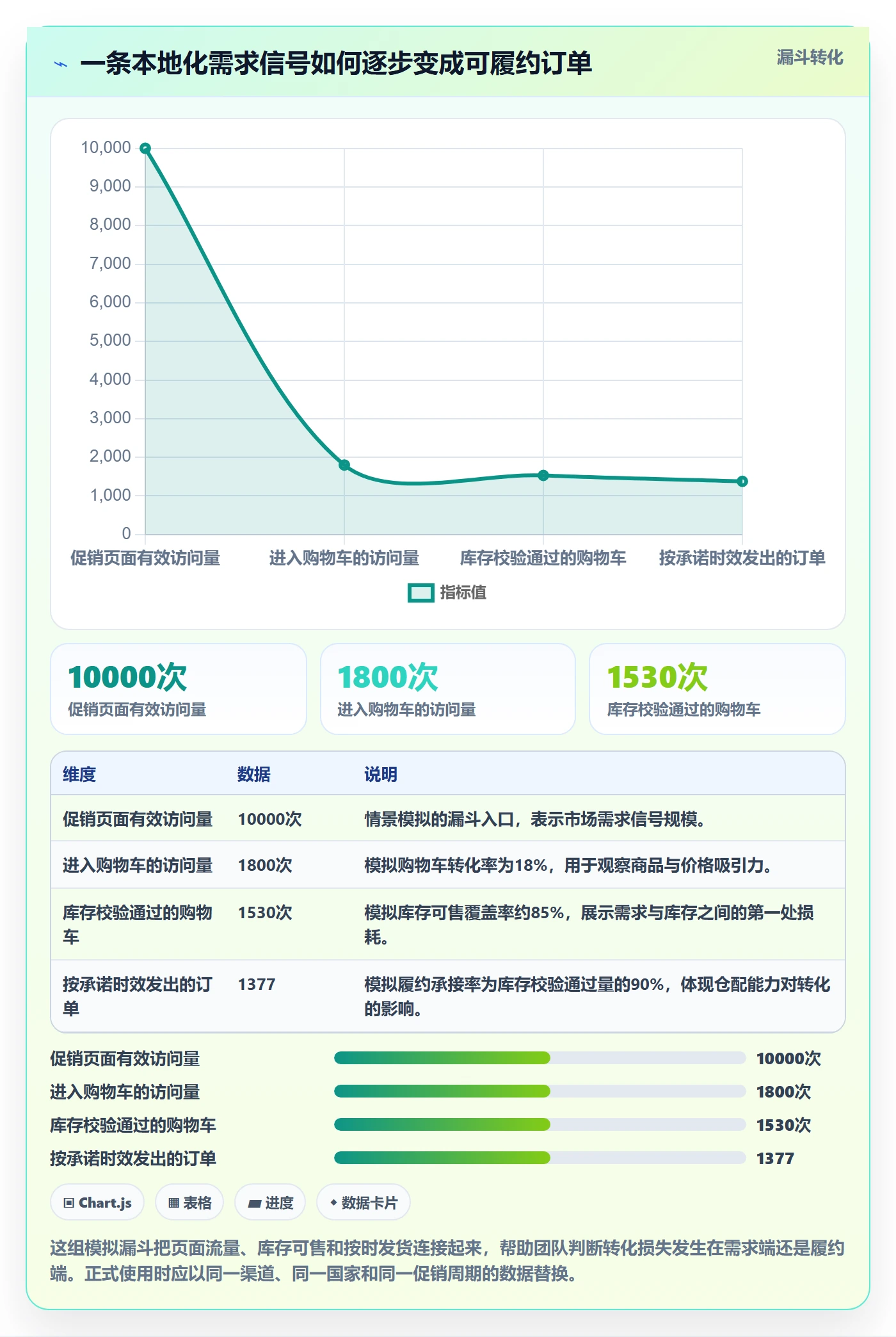
Task: Click the 10000次 value beside the progress bar
Action: point(788,1058)
